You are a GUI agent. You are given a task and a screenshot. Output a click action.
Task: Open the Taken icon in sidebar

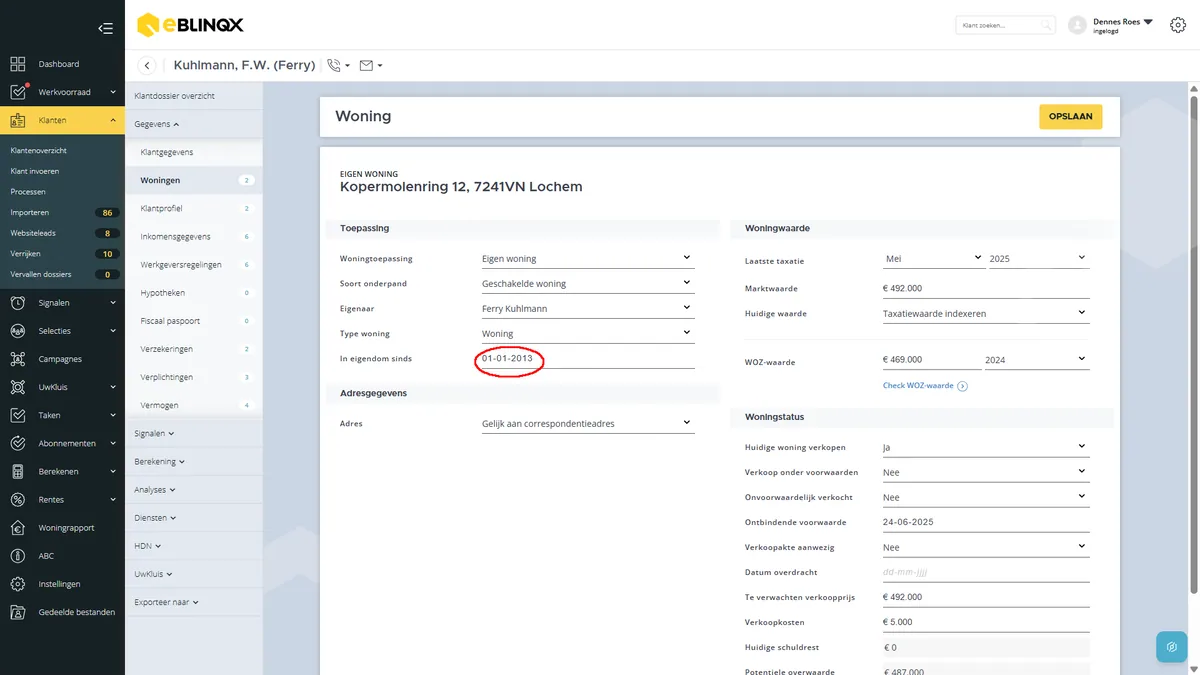pyautogui.click(x=18, y=415)
